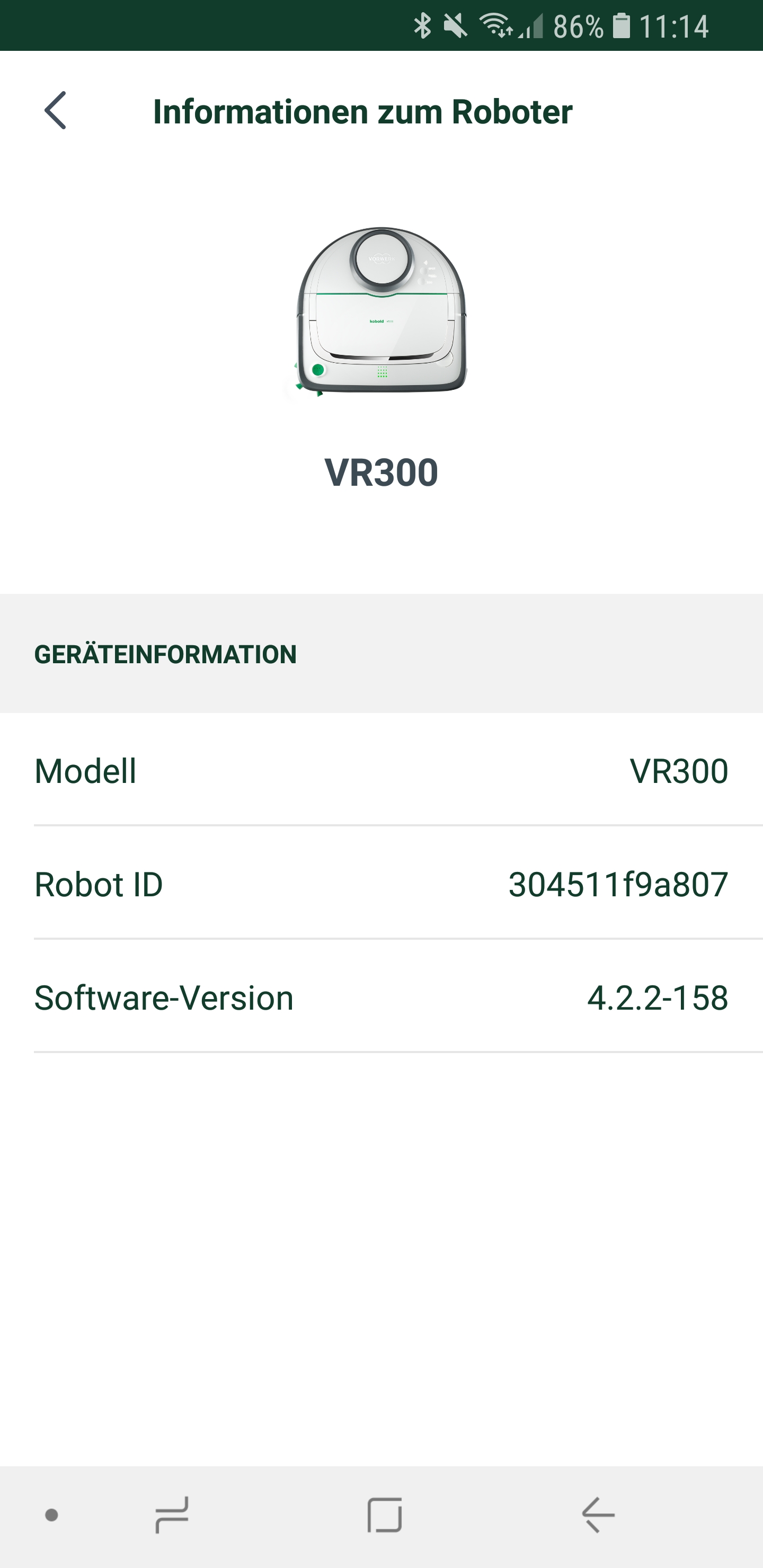Tap the software version number 4.2.2-158
This screenshot has width=763, height=1568.
(x=657, y=997)
